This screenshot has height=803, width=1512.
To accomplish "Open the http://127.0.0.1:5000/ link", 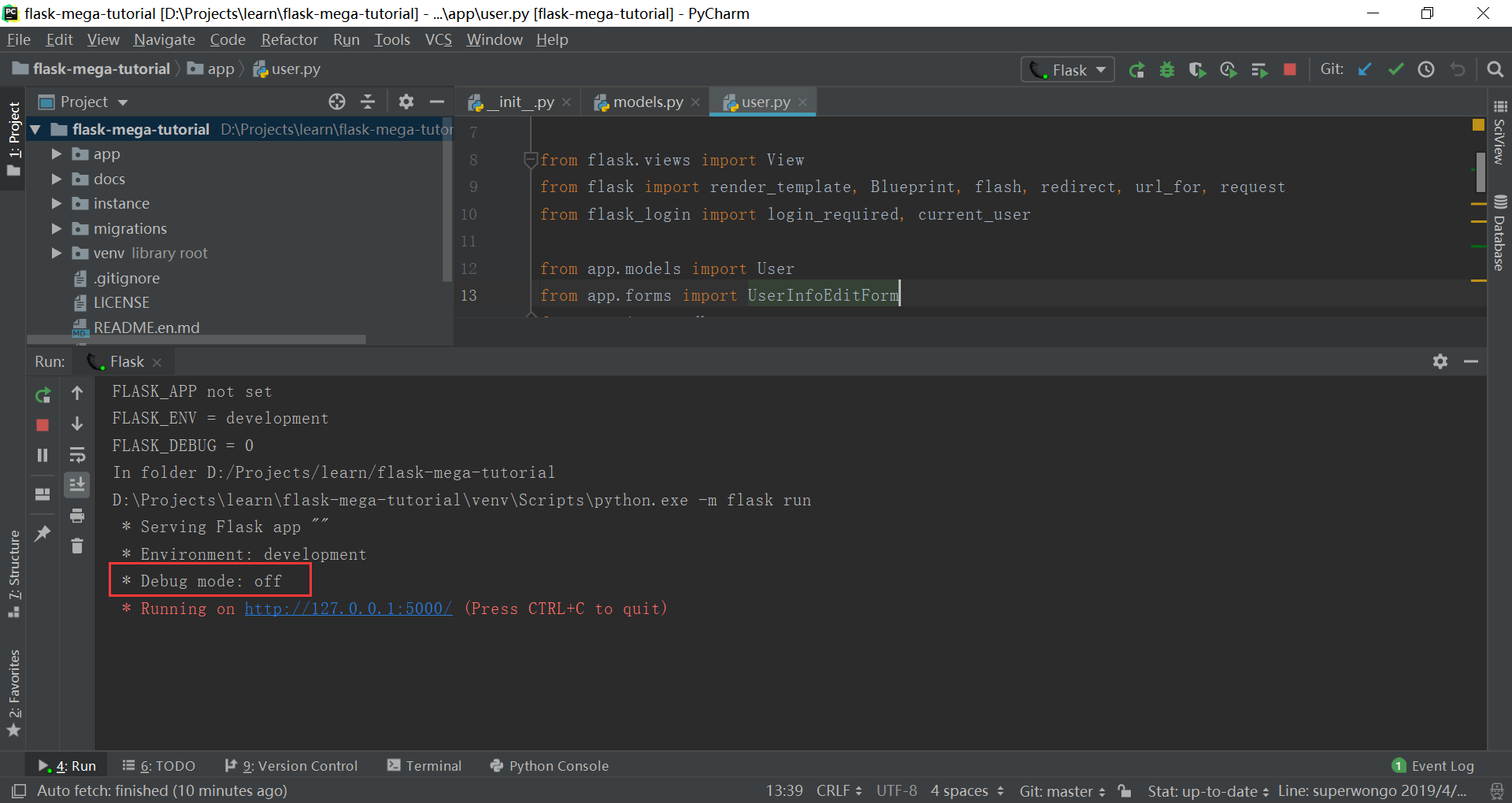I will (x=348, y=608).
